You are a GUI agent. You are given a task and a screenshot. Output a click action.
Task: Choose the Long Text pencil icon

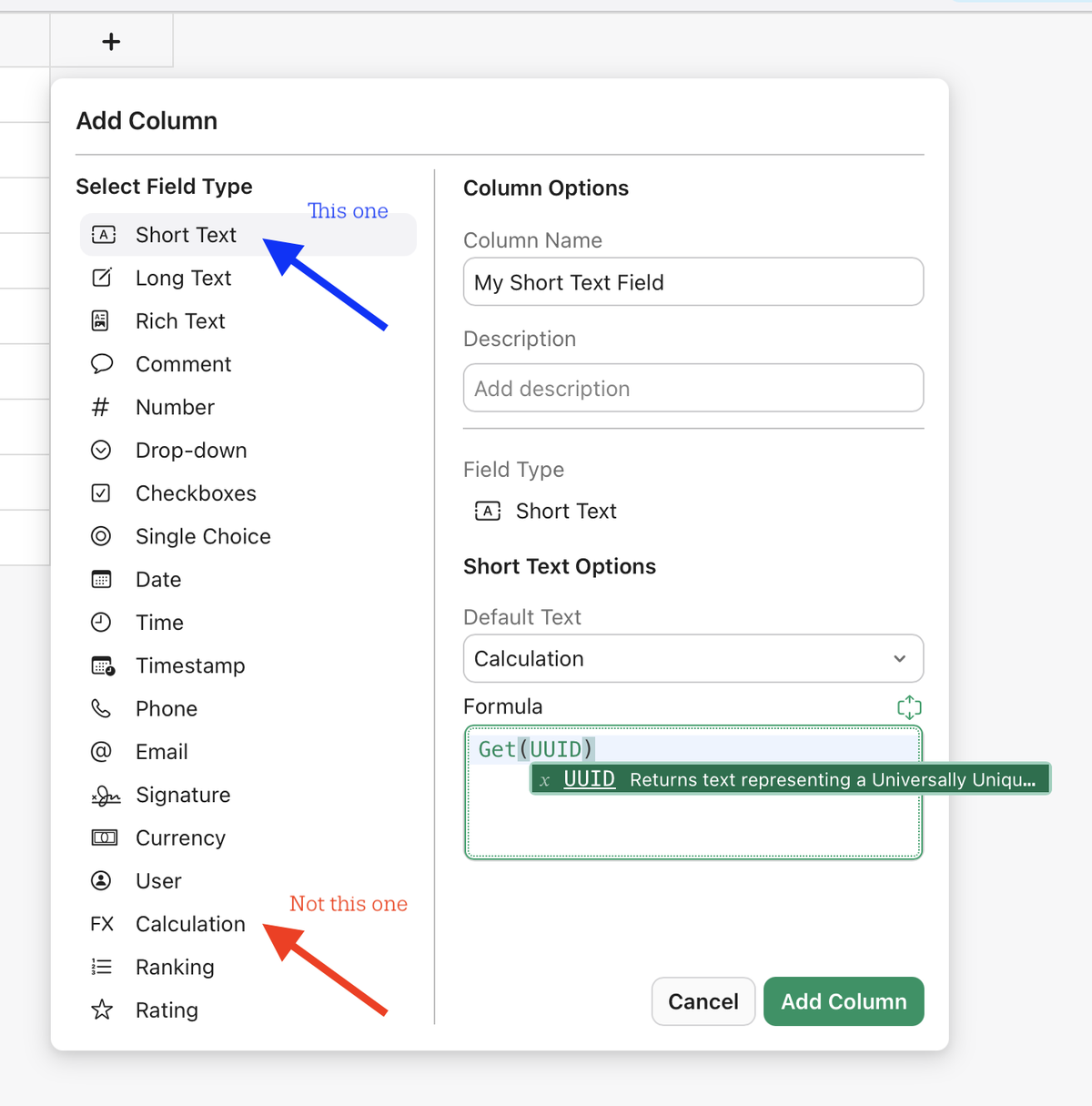pos(102,278)
